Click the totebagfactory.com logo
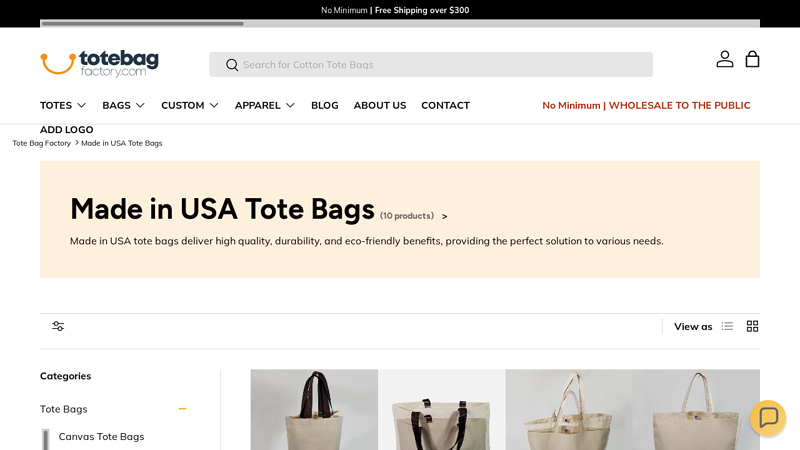Viewport: 800px width, 450px height. pos(99,63)
